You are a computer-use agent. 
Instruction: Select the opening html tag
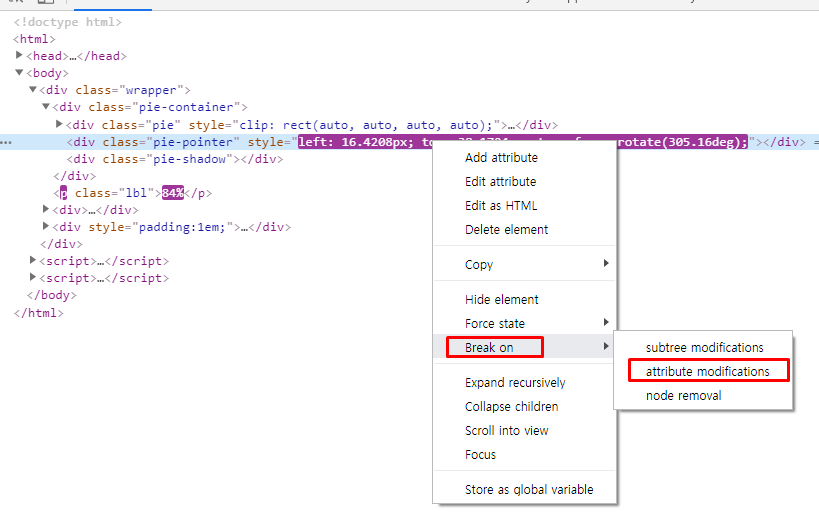point(34,39)
